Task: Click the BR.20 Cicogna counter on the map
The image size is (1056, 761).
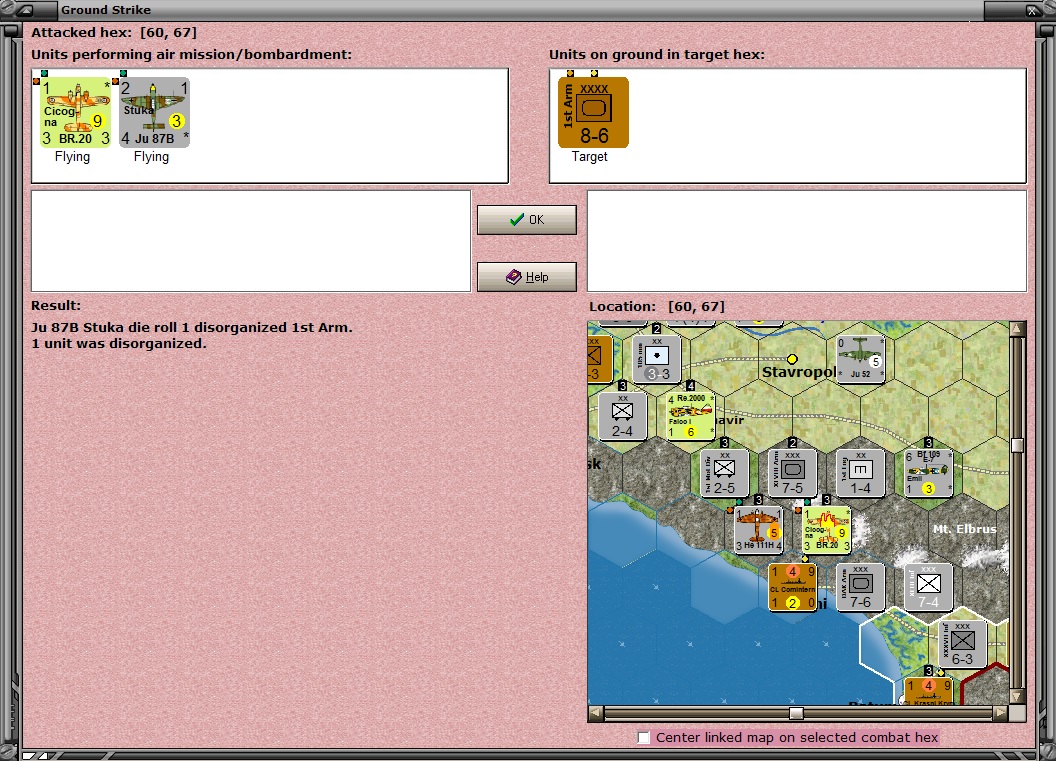Action: point(826,530)
